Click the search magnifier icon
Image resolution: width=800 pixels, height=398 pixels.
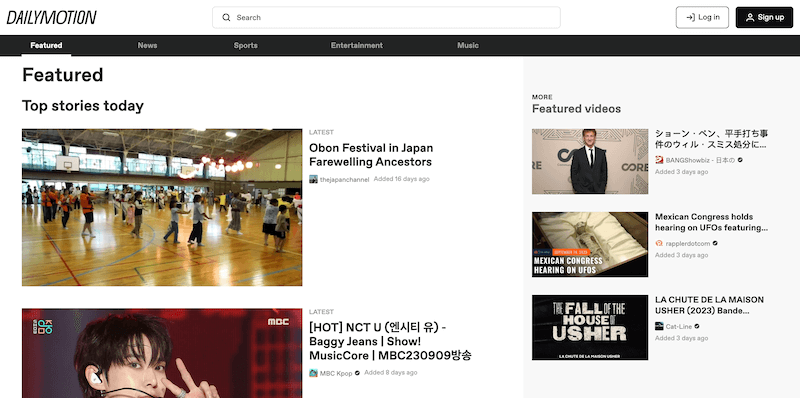coord(226,17)
